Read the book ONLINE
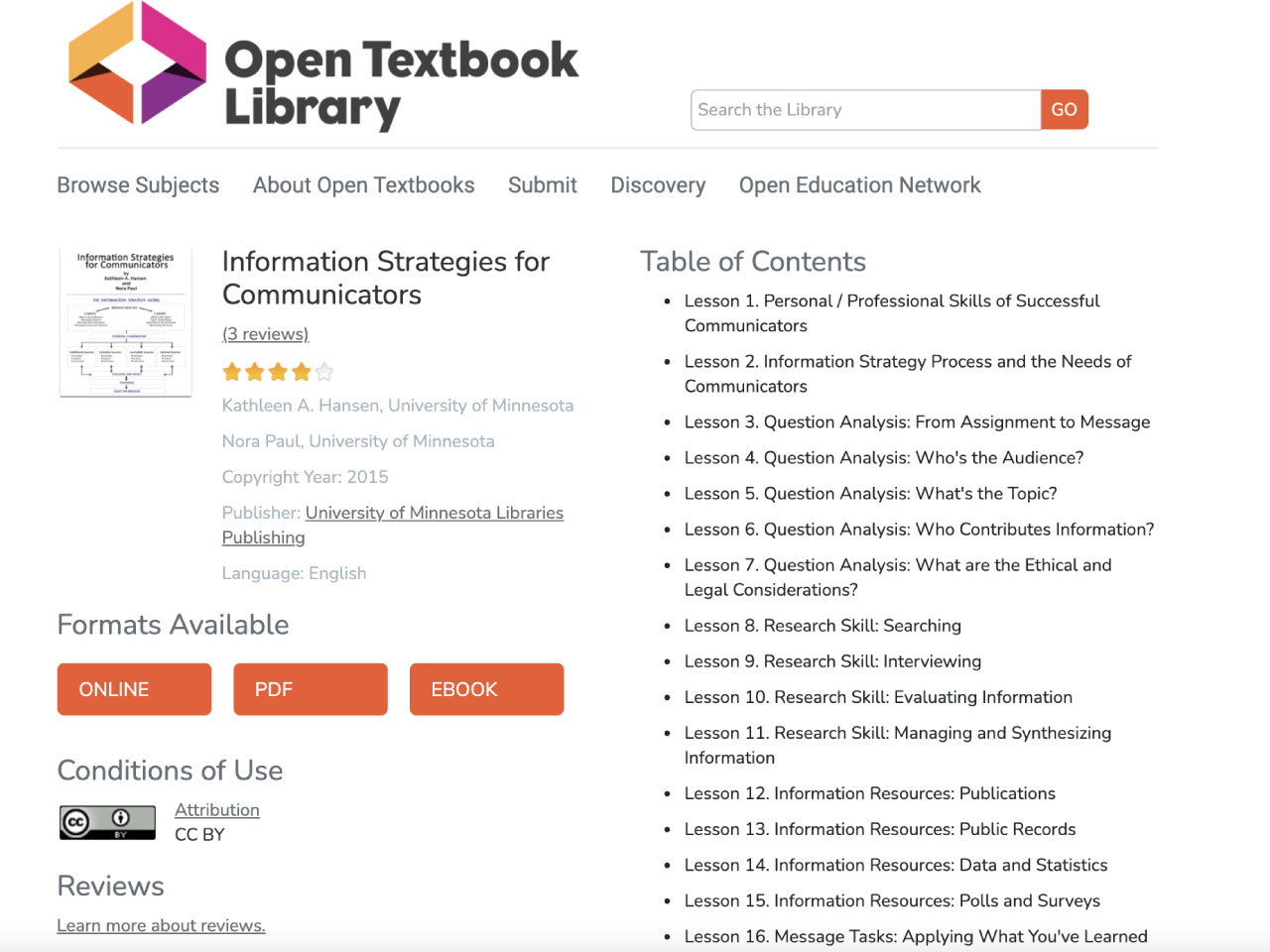Screen dimensions: 1270x952 coord(134,689)
